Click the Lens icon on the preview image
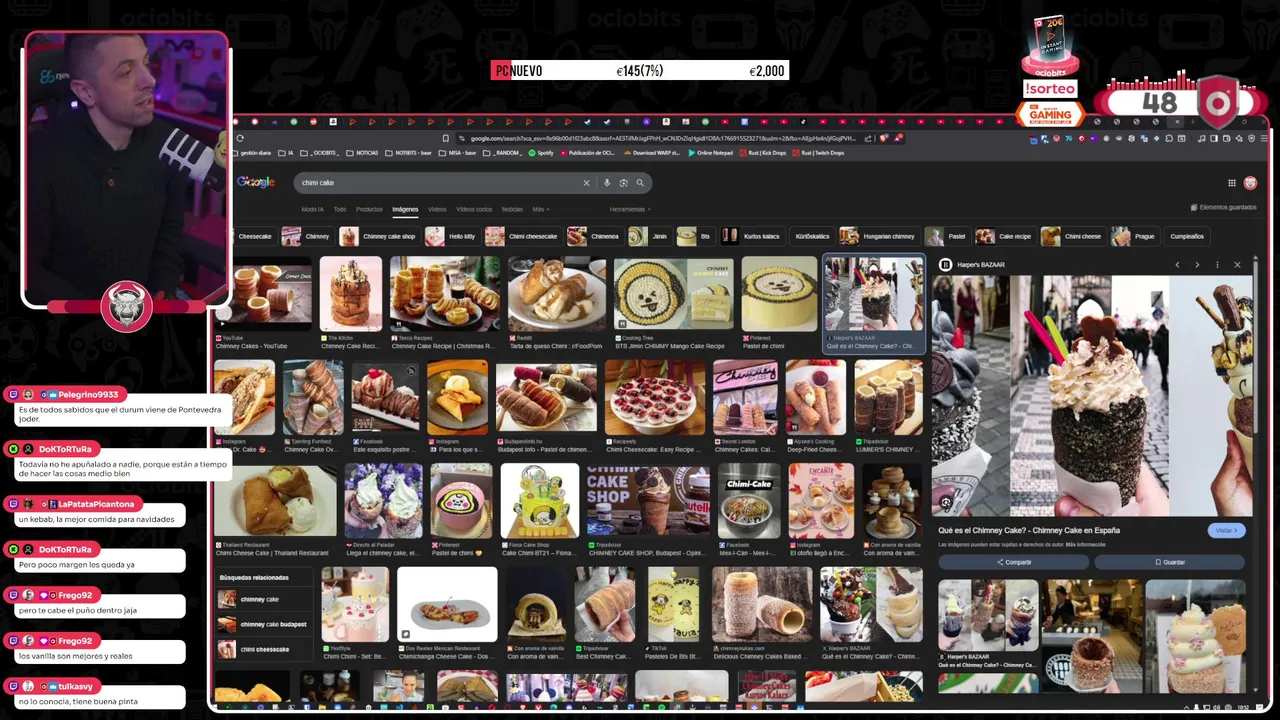This screenshot has height=720, width=1280. tap(946, 502)
